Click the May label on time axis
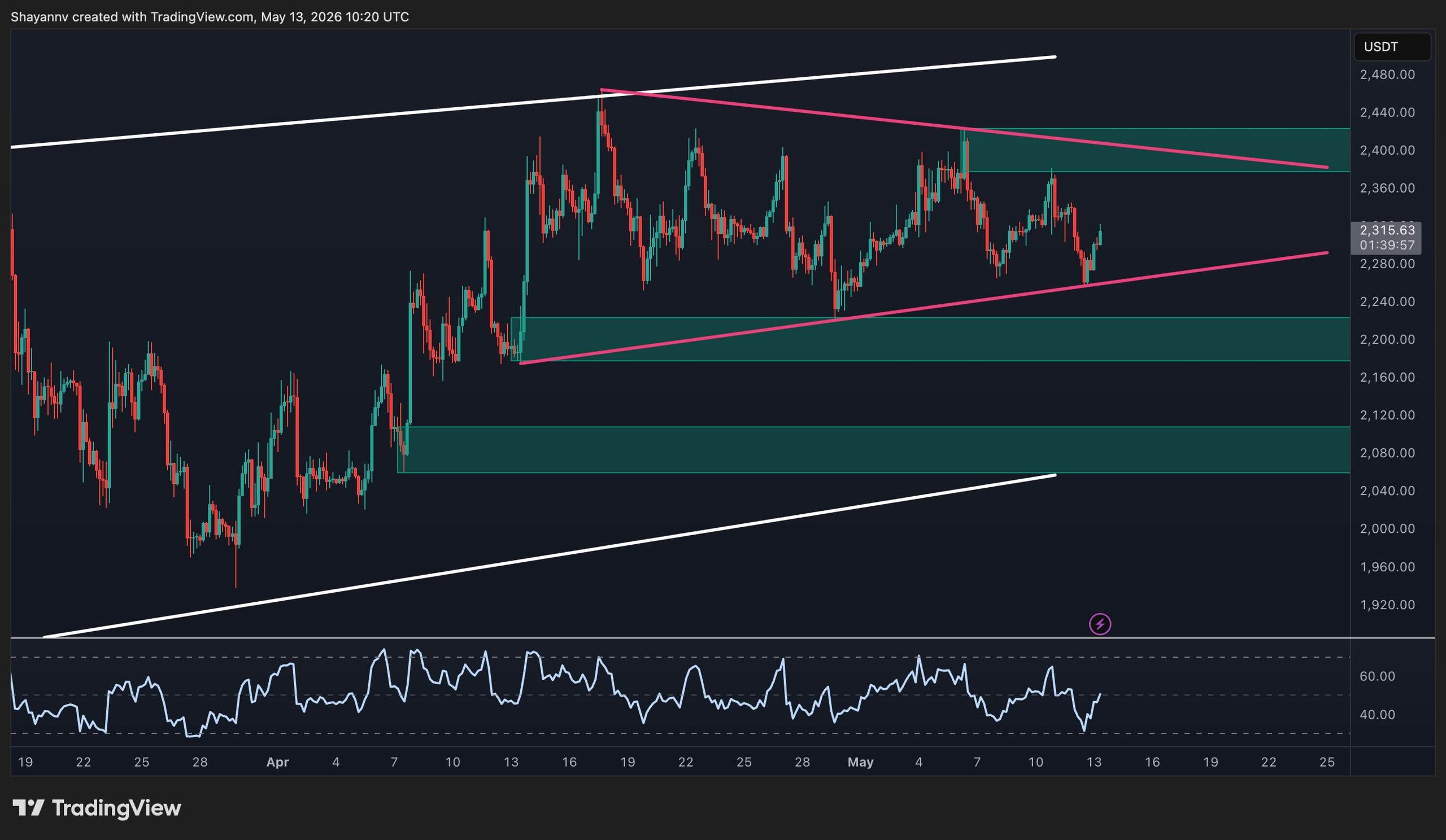1446x840 pixels. (x=860, y=762)
